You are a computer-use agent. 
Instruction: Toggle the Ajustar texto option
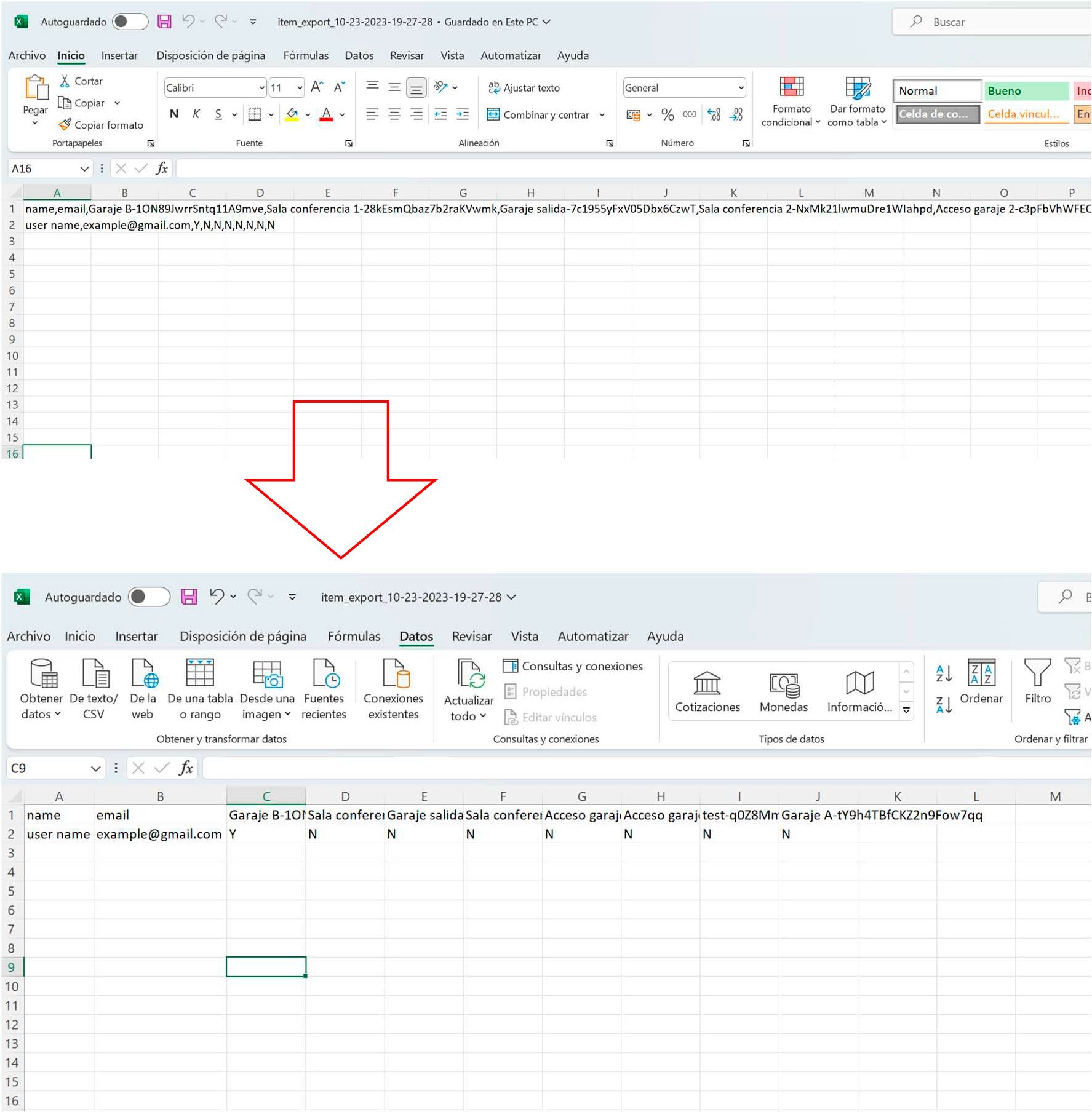[x=524, y=88]
